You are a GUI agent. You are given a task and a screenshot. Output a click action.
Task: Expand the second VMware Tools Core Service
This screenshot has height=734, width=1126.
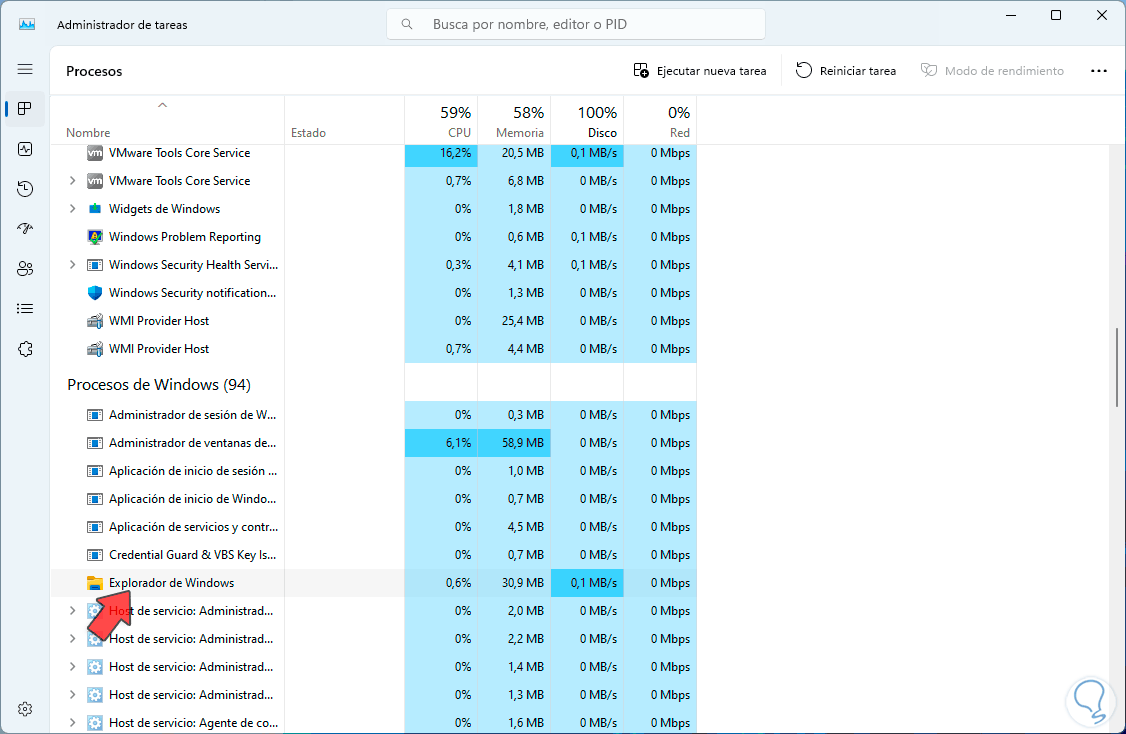coord(72,181)
